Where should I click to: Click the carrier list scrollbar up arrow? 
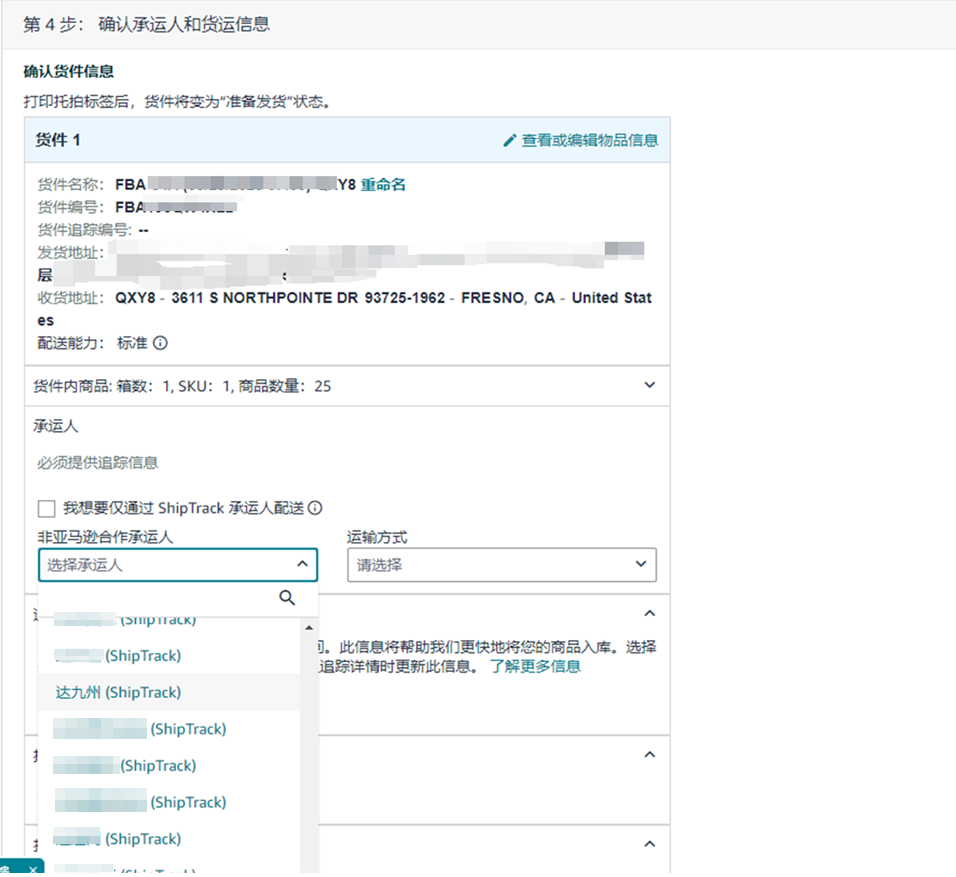[309, 627]
